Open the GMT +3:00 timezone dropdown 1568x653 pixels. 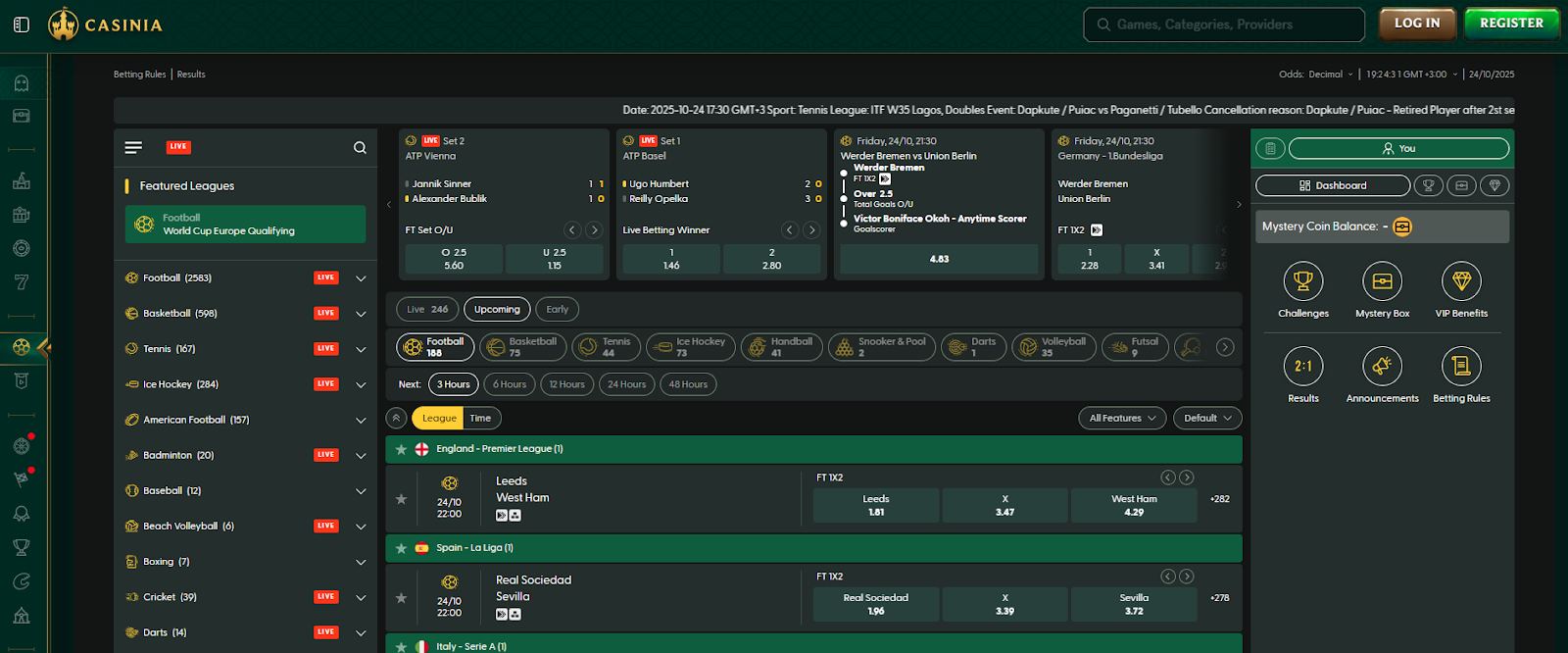pos(1412,75)
